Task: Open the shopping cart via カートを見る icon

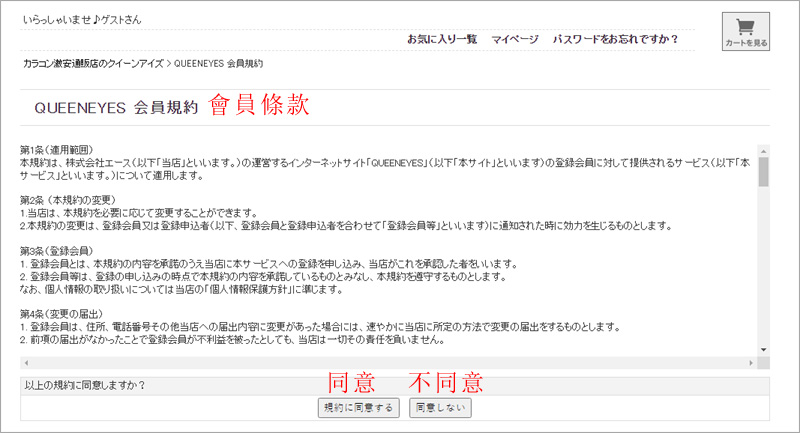Action: tap(745, 31)
